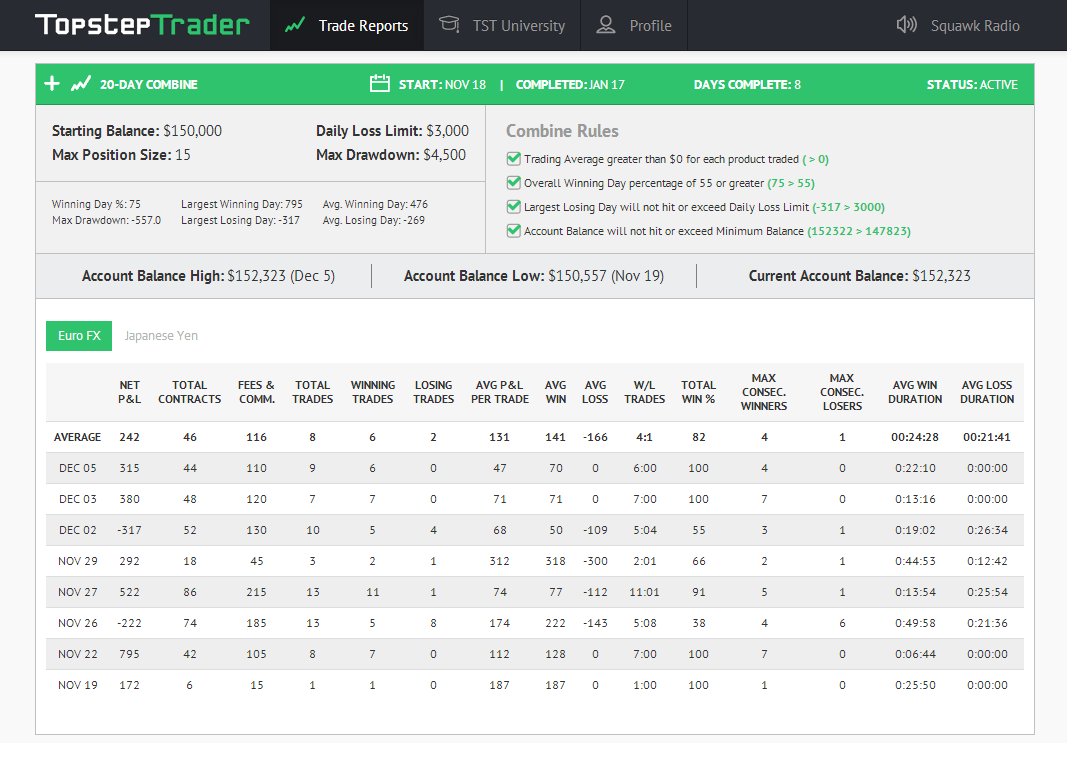Open the Trade Reports menu
This screenshot has width=1067, height=759.
click(347, 25)
